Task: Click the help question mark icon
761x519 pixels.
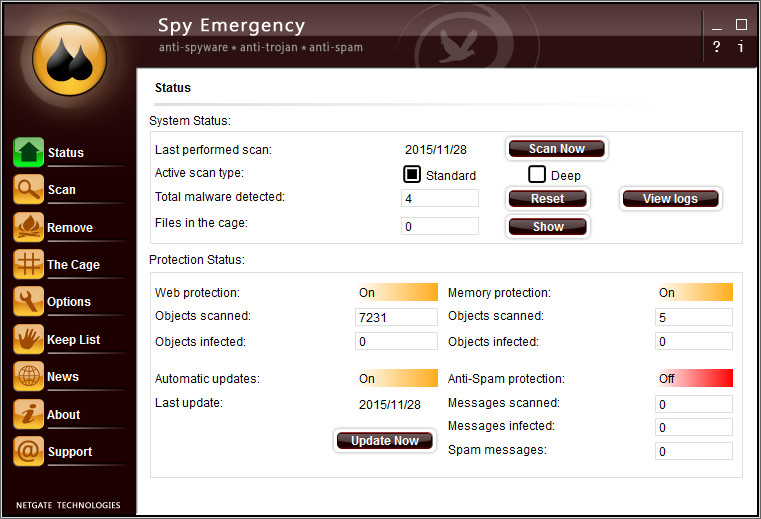Action: point(716,47)
